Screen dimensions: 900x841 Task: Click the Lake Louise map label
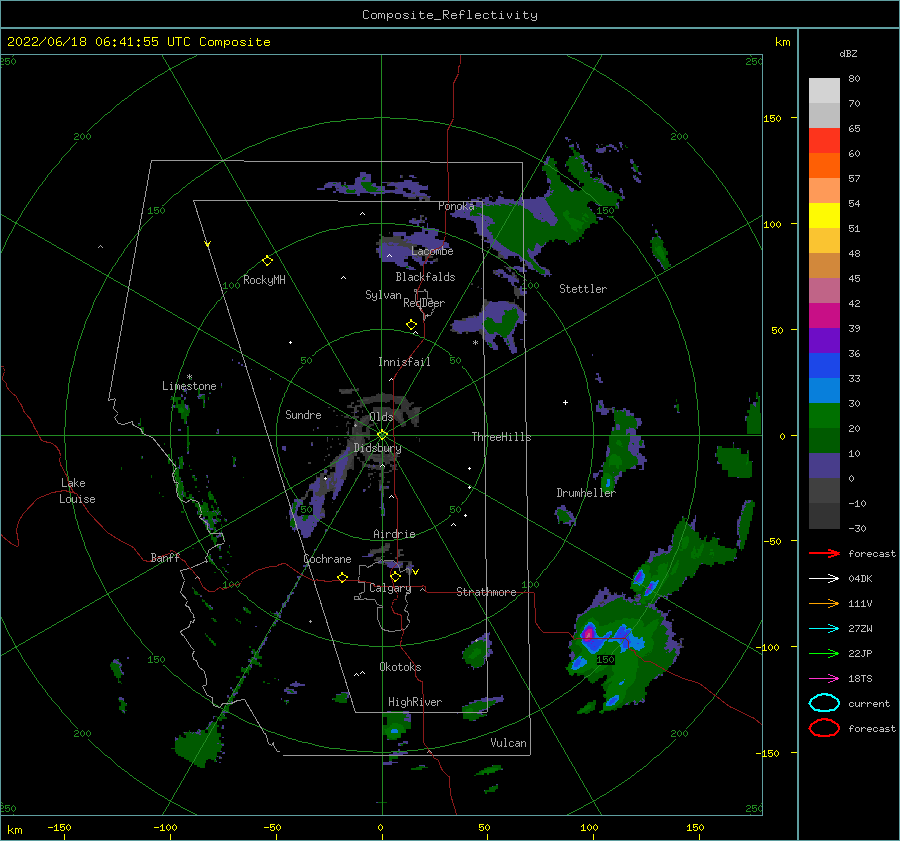tap(77, 491)
